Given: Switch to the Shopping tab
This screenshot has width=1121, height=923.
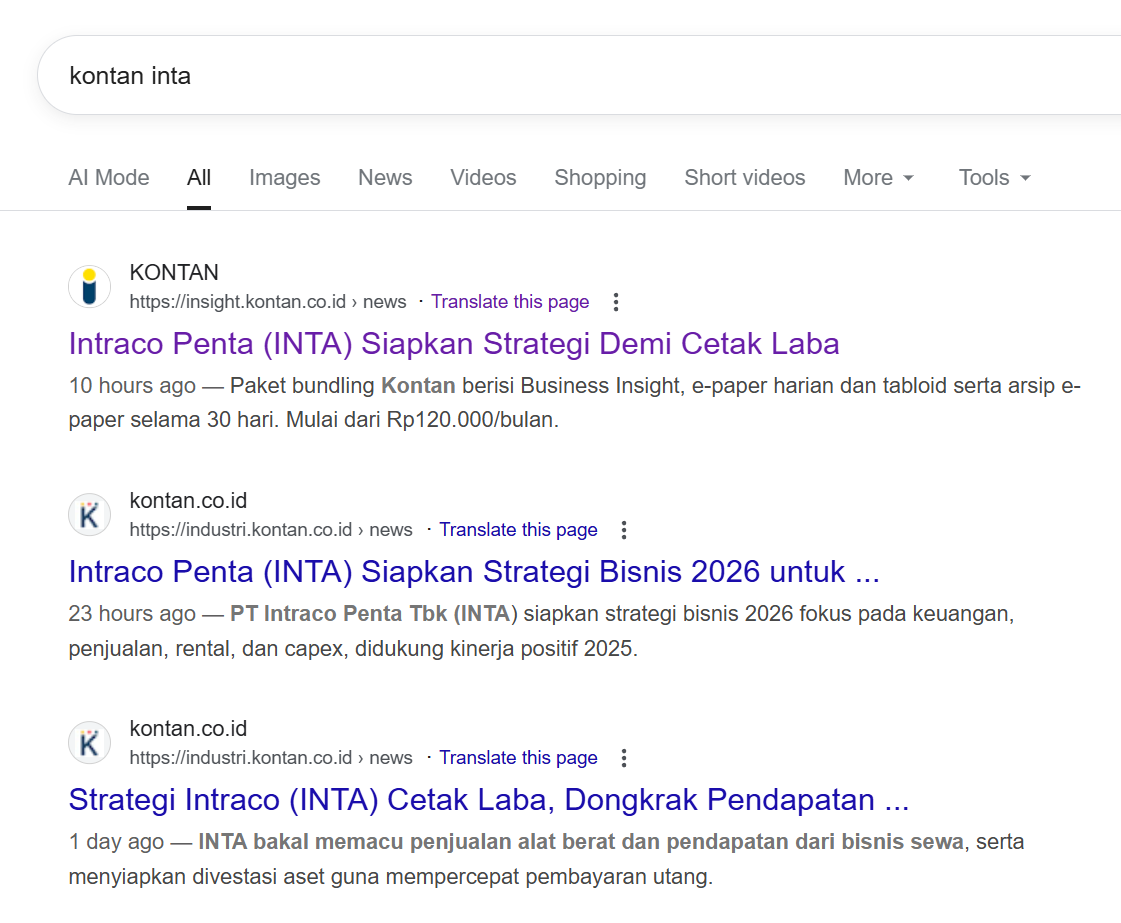Looking at the screenshot, I should tap(601, 177).
